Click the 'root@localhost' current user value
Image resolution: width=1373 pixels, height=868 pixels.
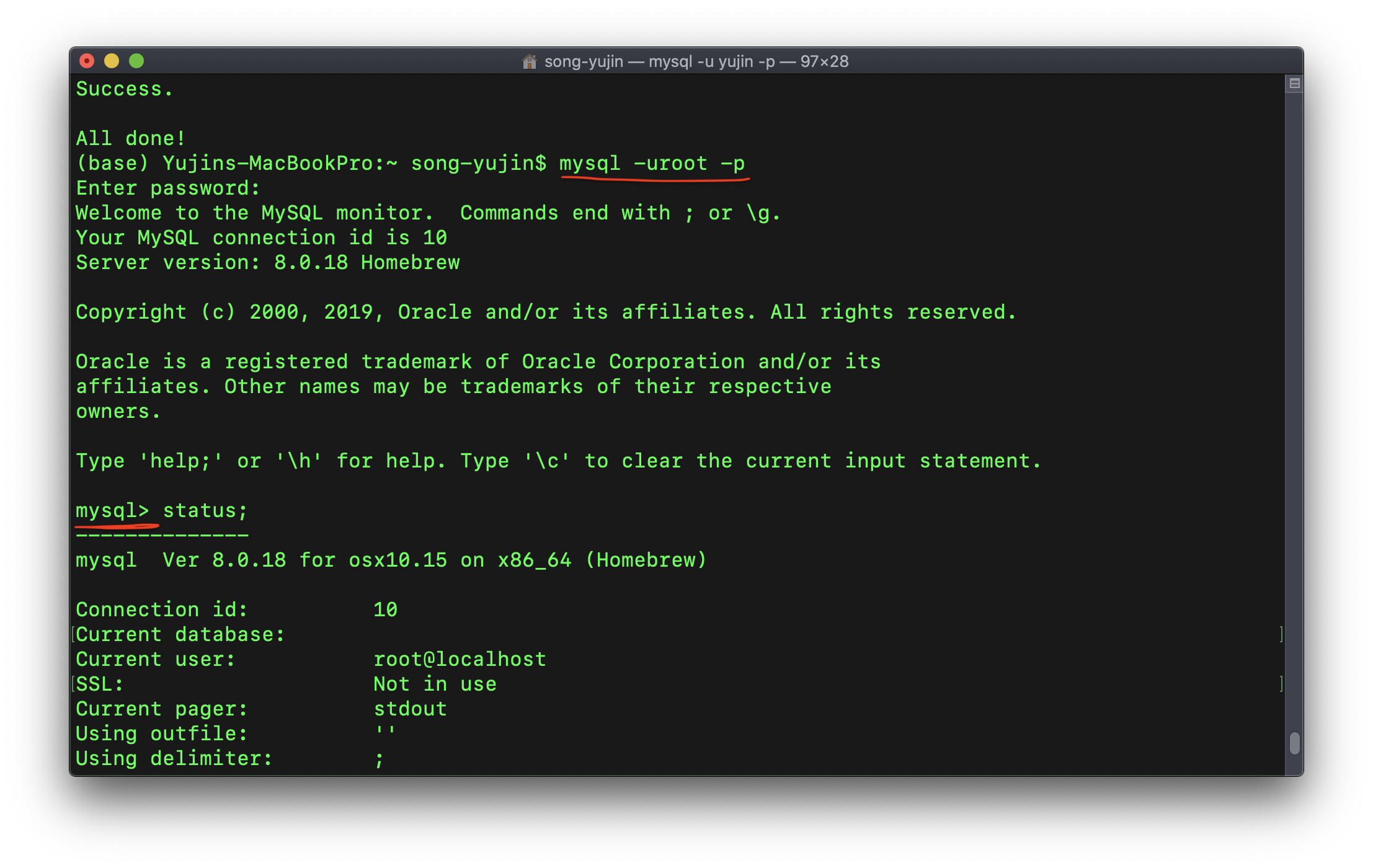(459, 660)
